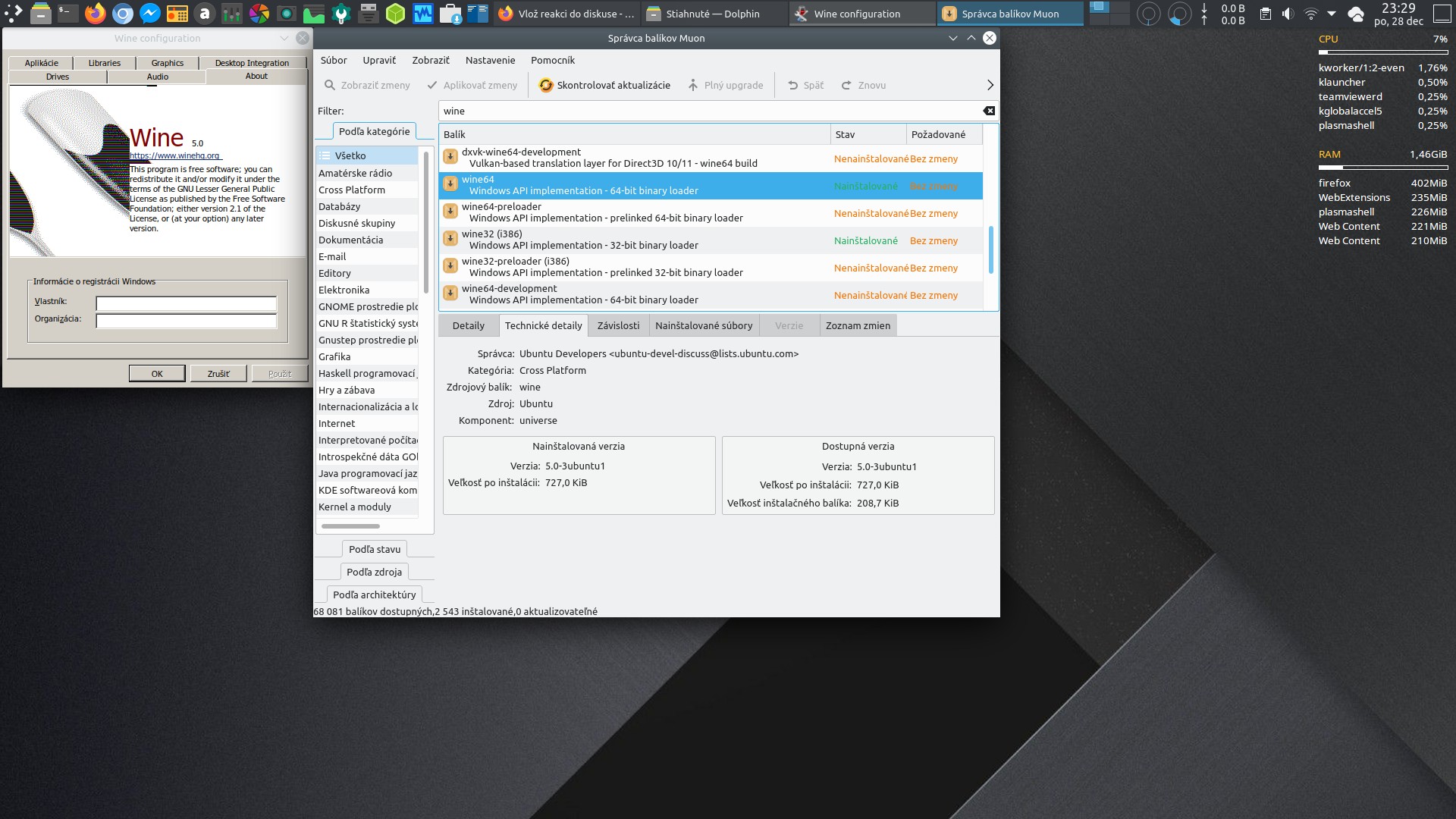Click OK in Wine configuration
The height and width of the screenshot is (819, 1456).
[157, 373]
